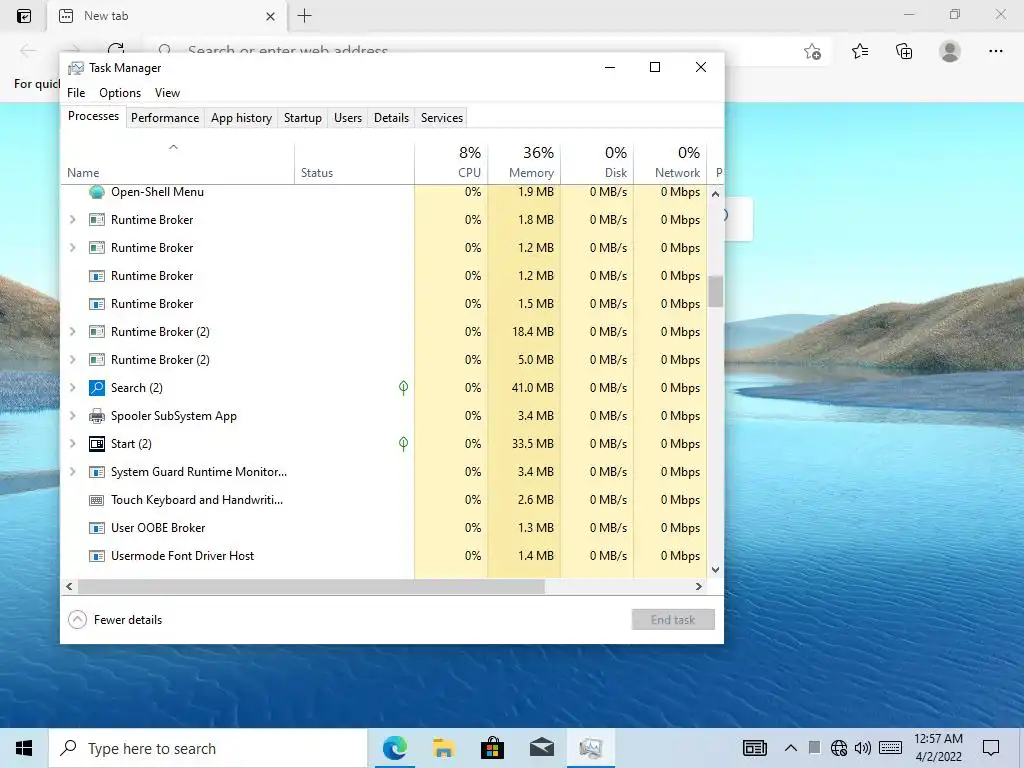Image resolution: width=1024 pixels, height=768 pixels.
Task: Add this page to favorites in Edge
Action: click(812, 51)
